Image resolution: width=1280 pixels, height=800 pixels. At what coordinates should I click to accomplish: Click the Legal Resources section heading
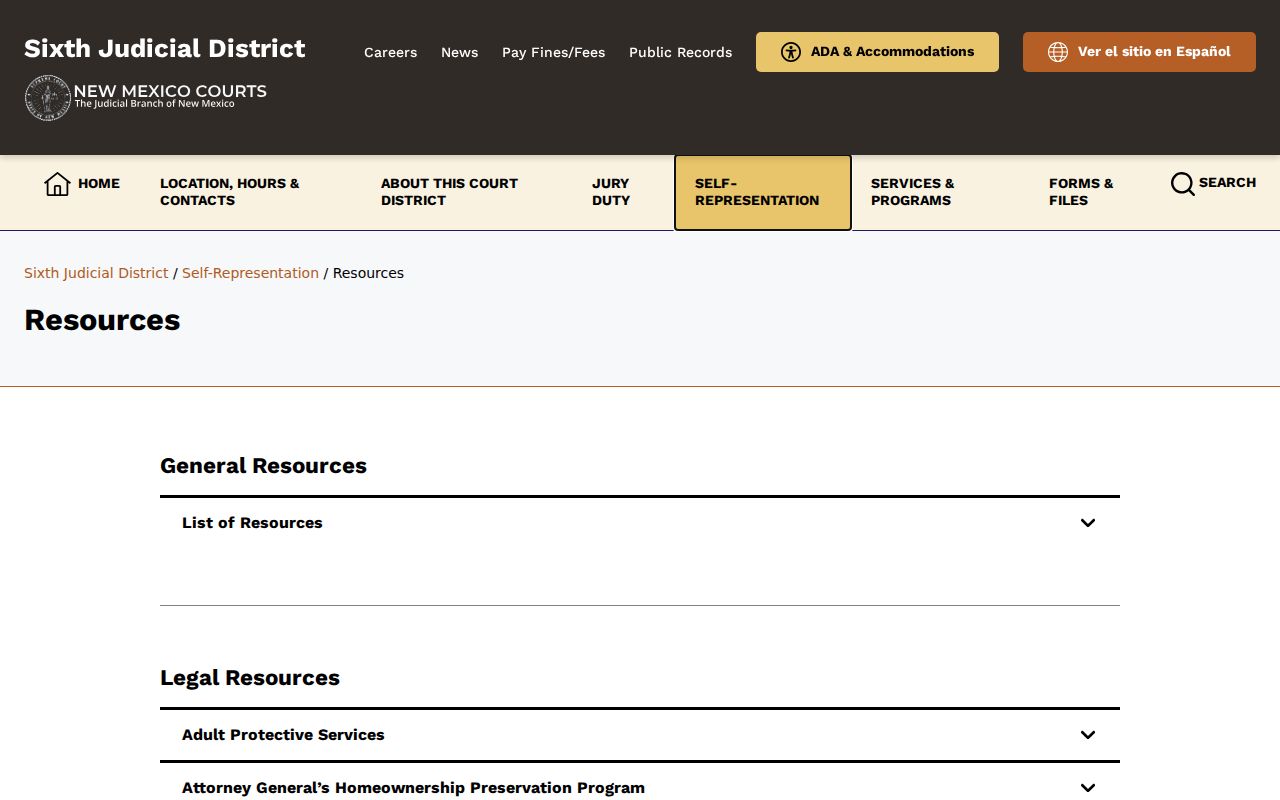coord(250,678)
